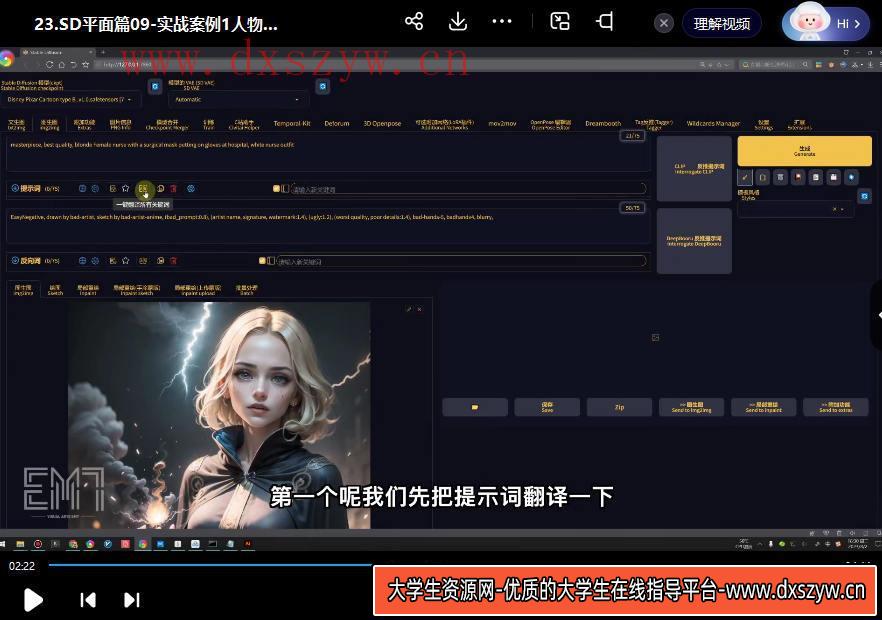The width and height of the screenshot is (882, 620).
Task: Open the Checkpoint Merger tab
Action: click(x=167, y=124)
